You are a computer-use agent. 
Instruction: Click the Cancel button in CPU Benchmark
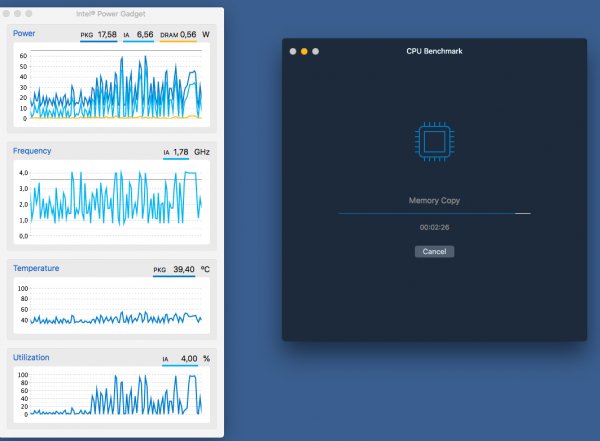pyautogui.click(x=434, y=252)
